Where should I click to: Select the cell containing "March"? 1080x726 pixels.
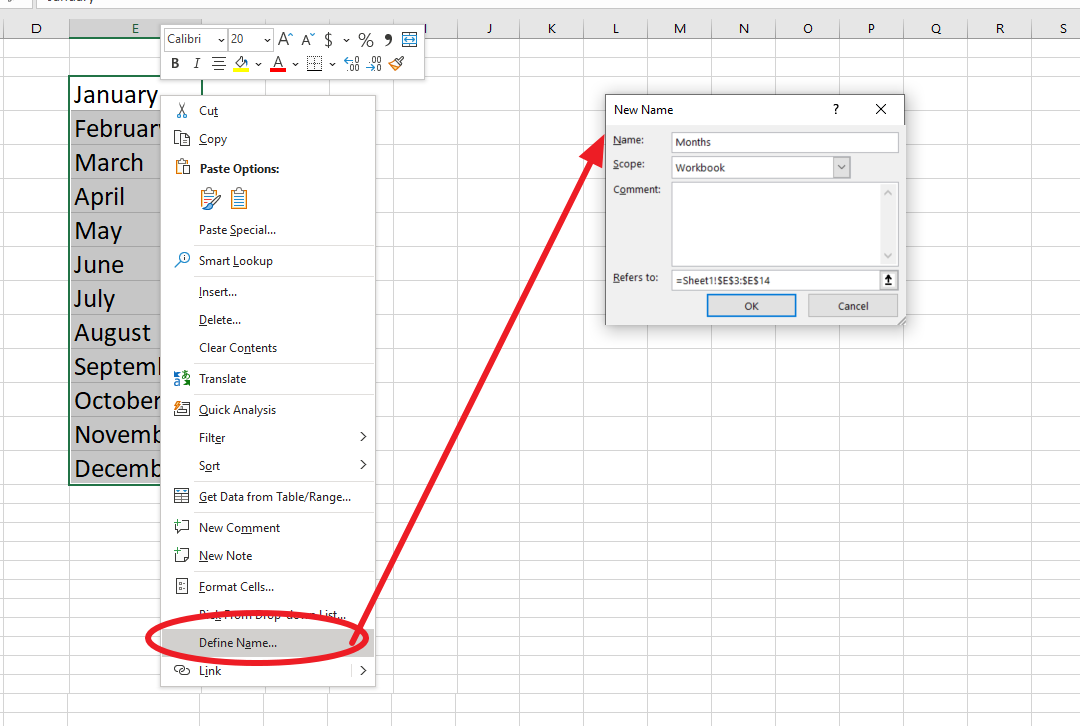tap(116, 163)
